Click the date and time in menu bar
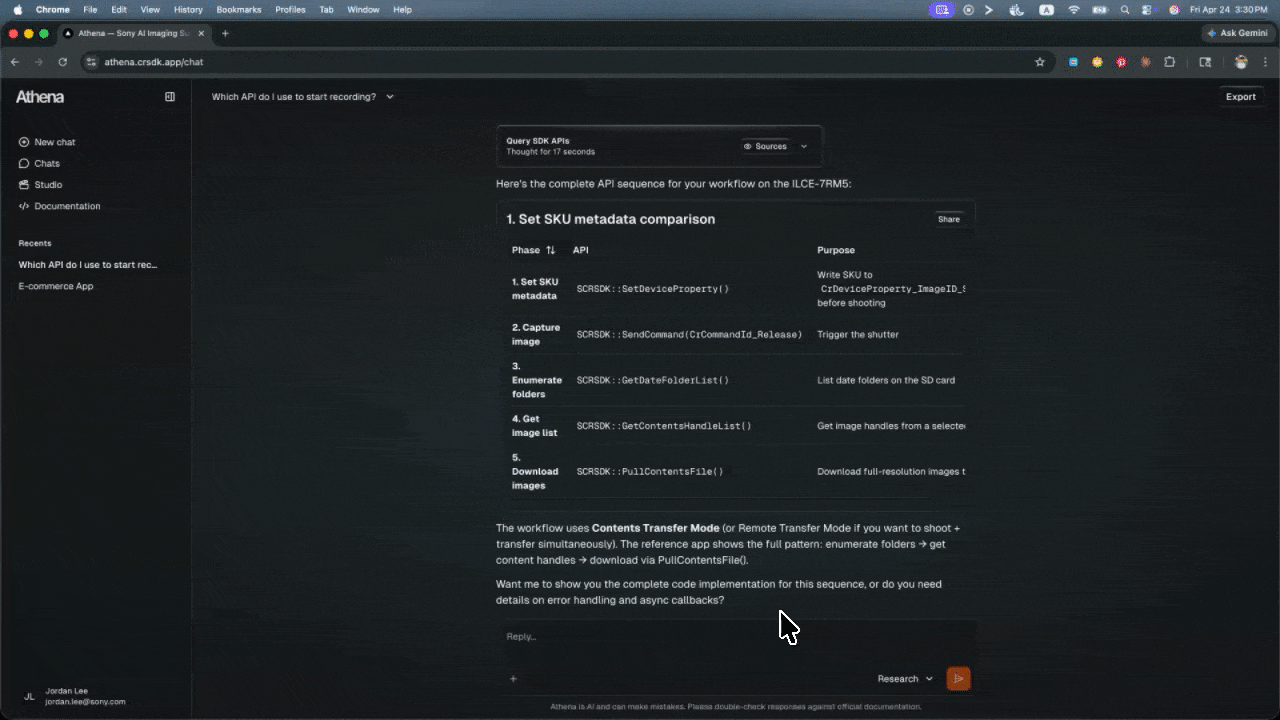Screen dimensions: 1280x720 coord(1229,9)
